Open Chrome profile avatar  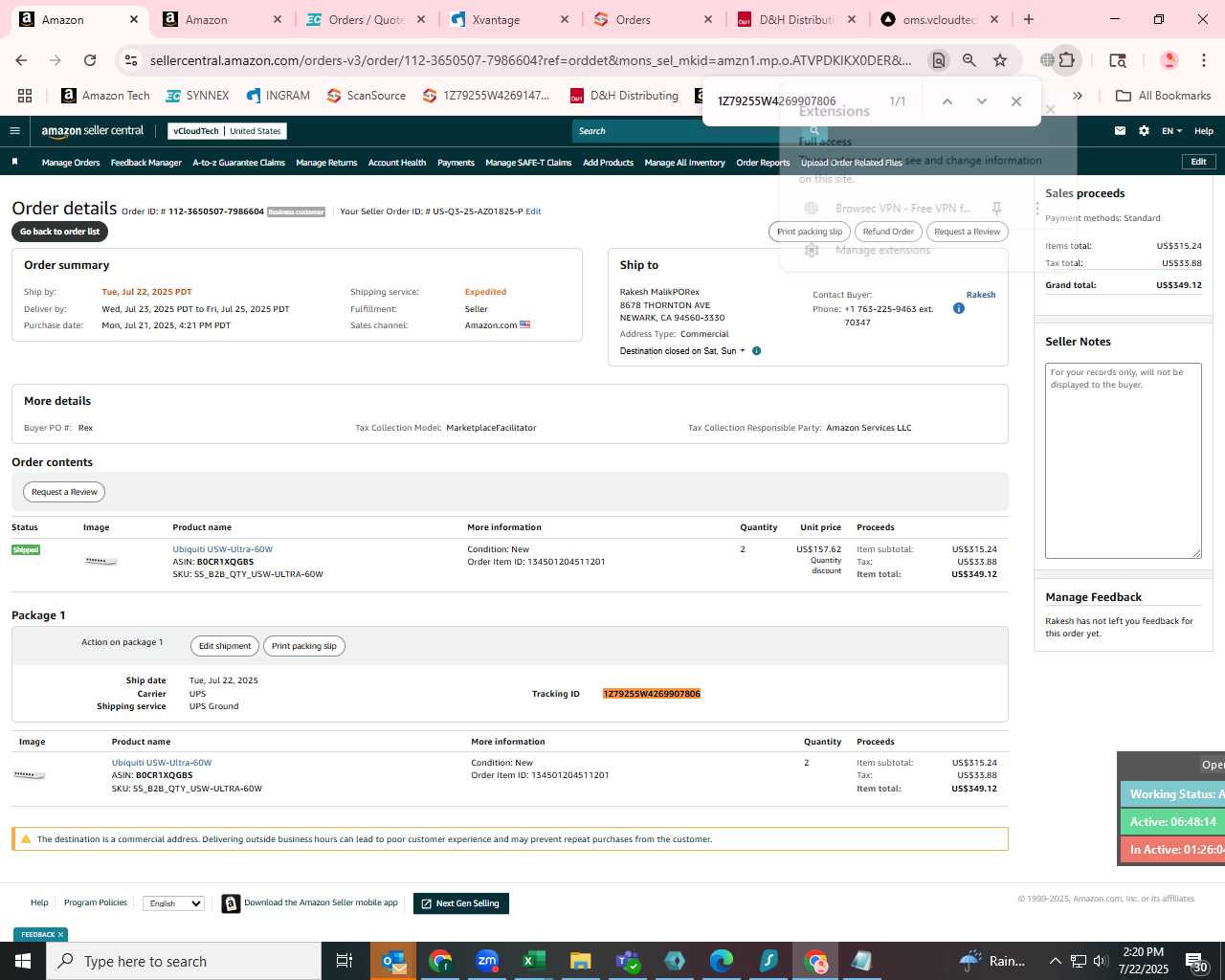coord(1169,60)
